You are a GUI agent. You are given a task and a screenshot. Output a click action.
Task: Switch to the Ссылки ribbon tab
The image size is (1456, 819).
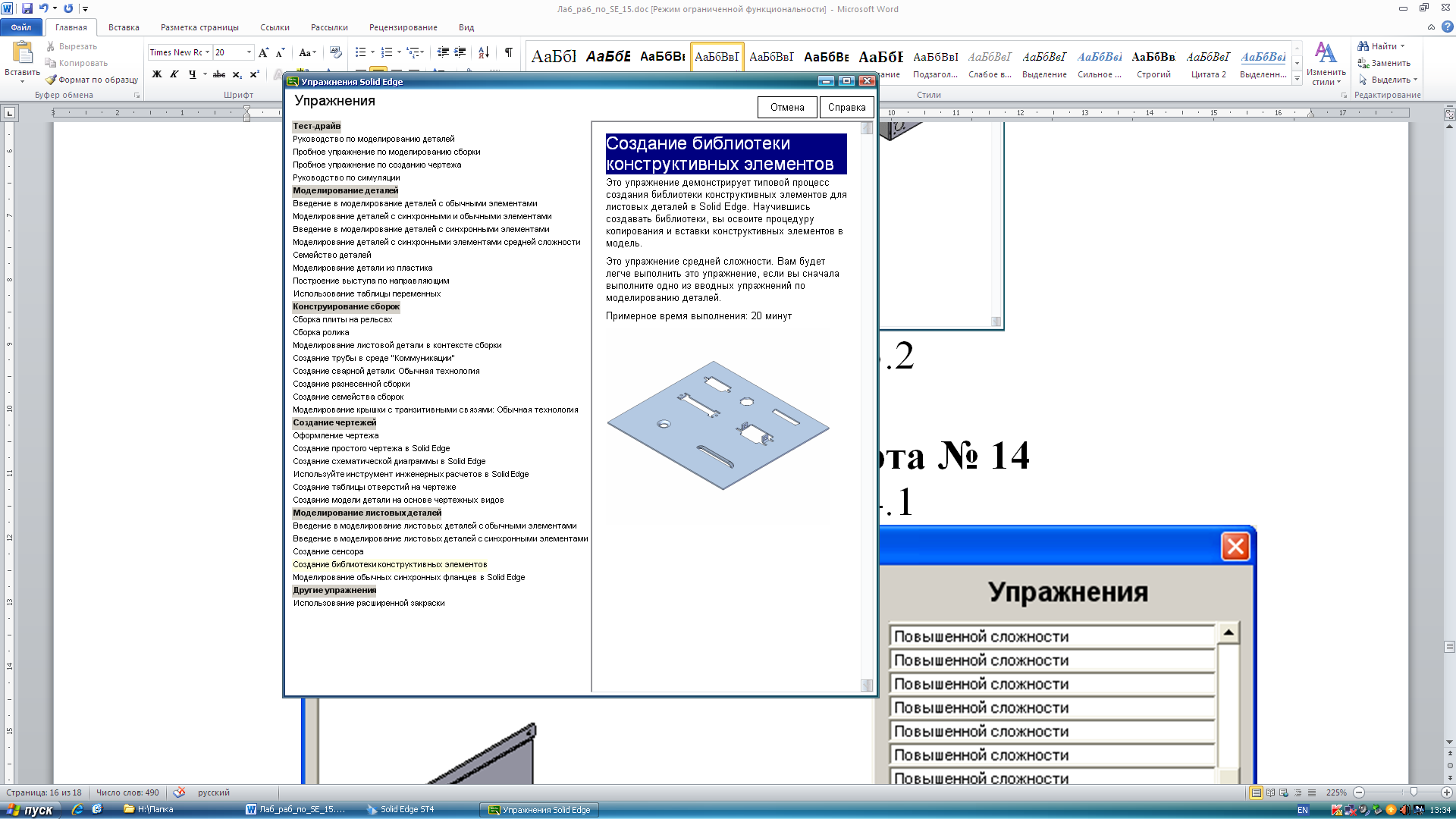coord(275,27)
